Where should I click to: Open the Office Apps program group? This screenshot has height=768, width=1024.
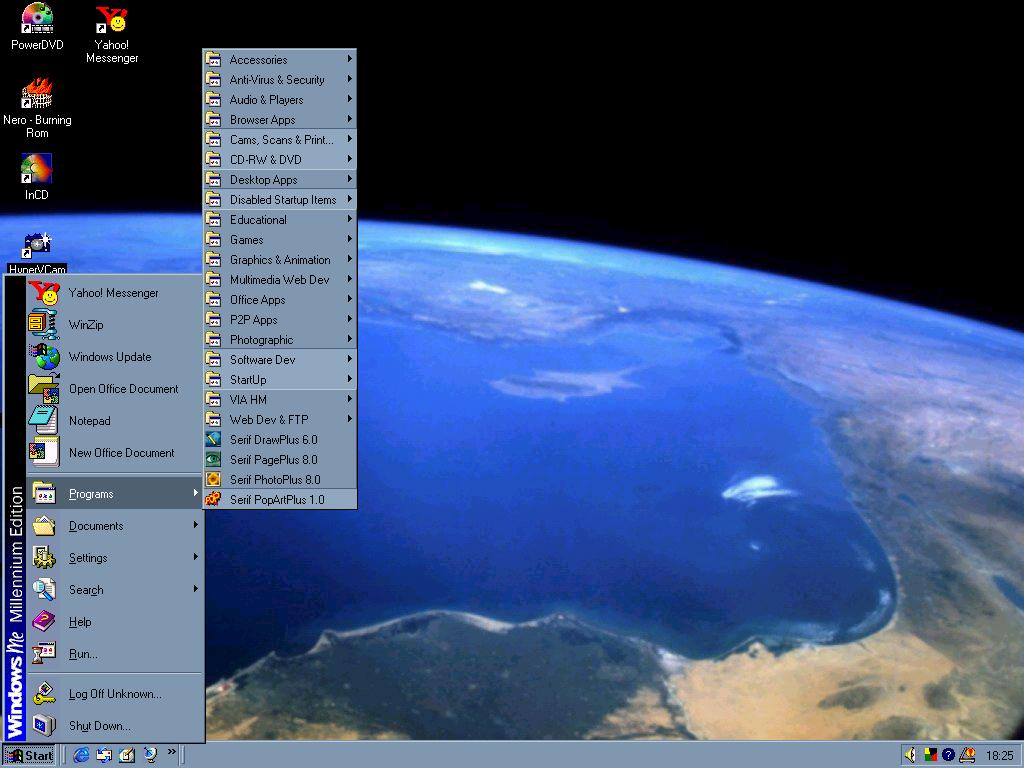[x=280, y=300]
